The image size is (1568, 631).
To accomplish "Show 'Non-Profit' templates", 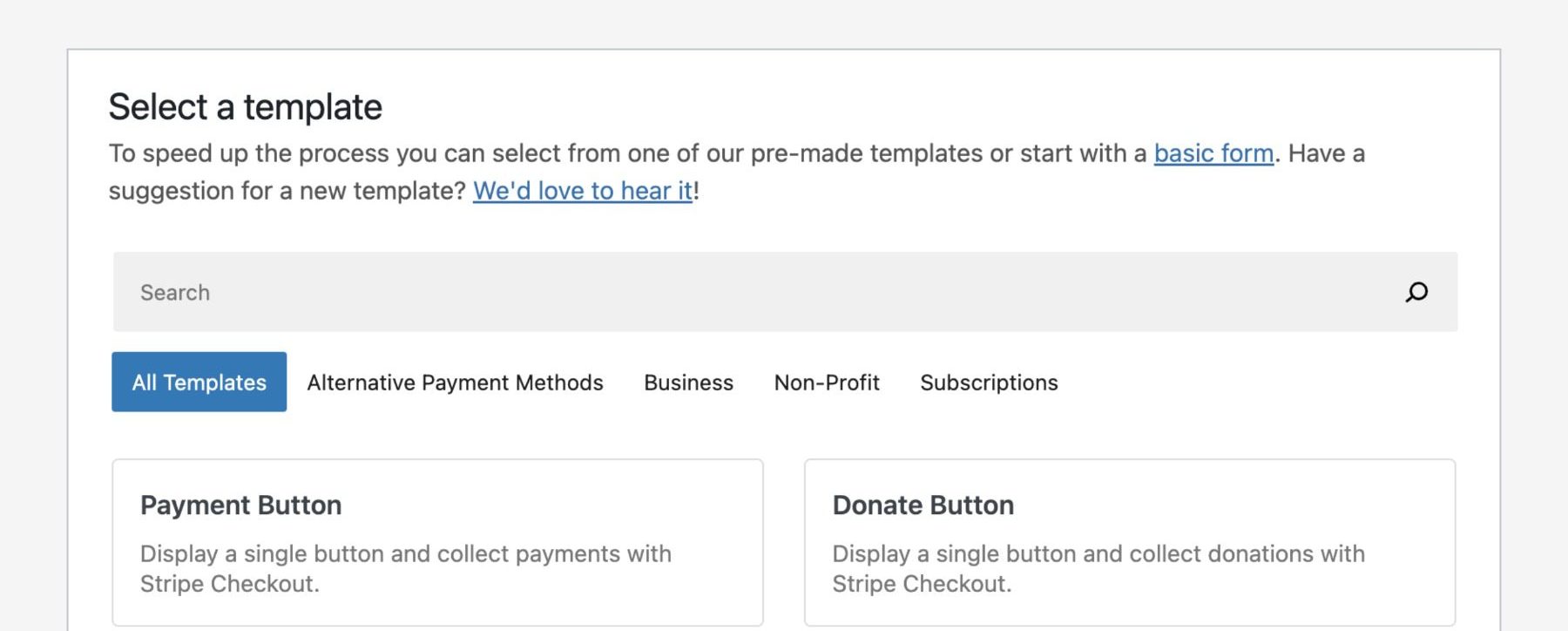I will click(826, 382).
